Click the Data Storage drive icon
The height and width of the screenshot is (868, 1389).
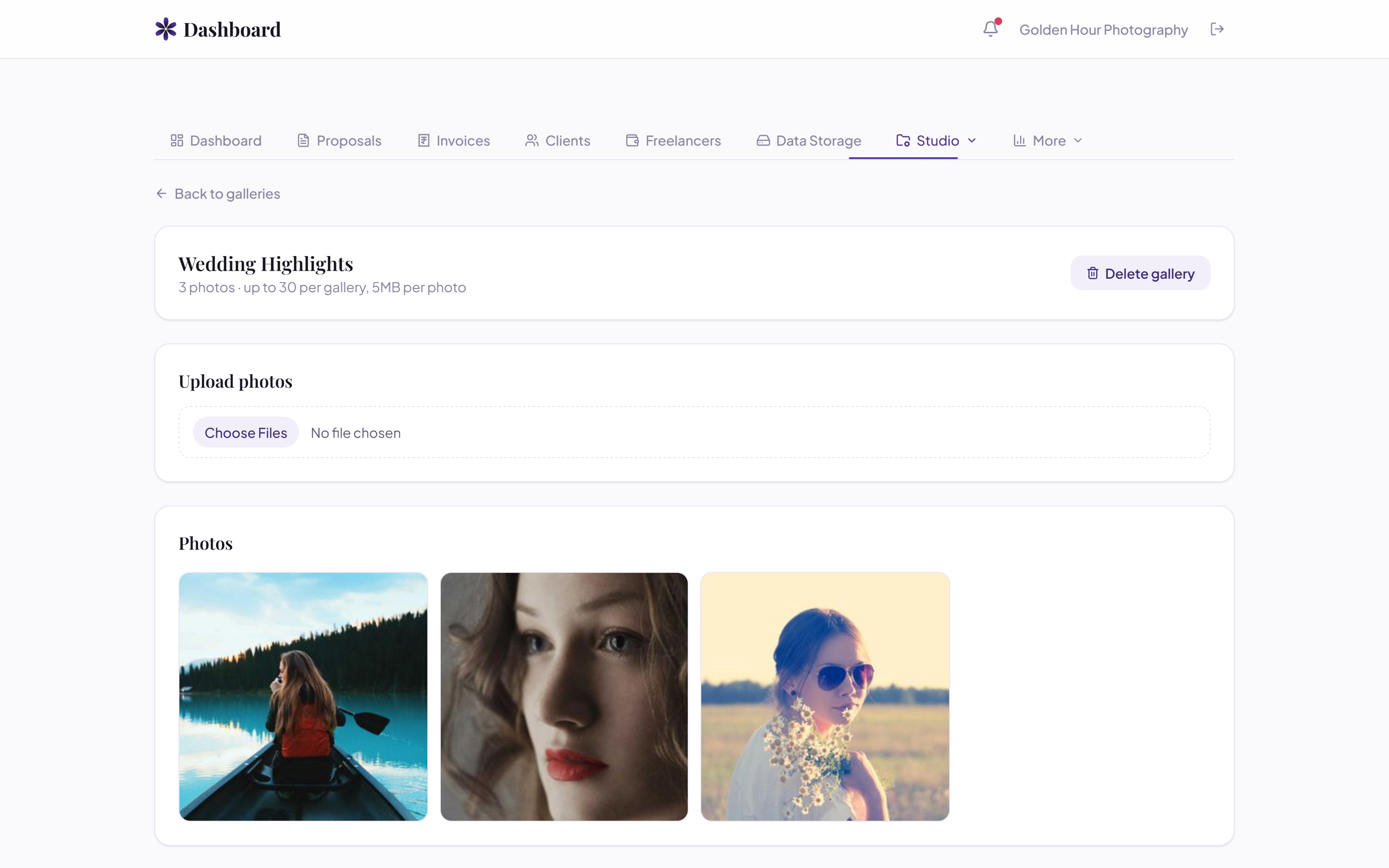763,141
